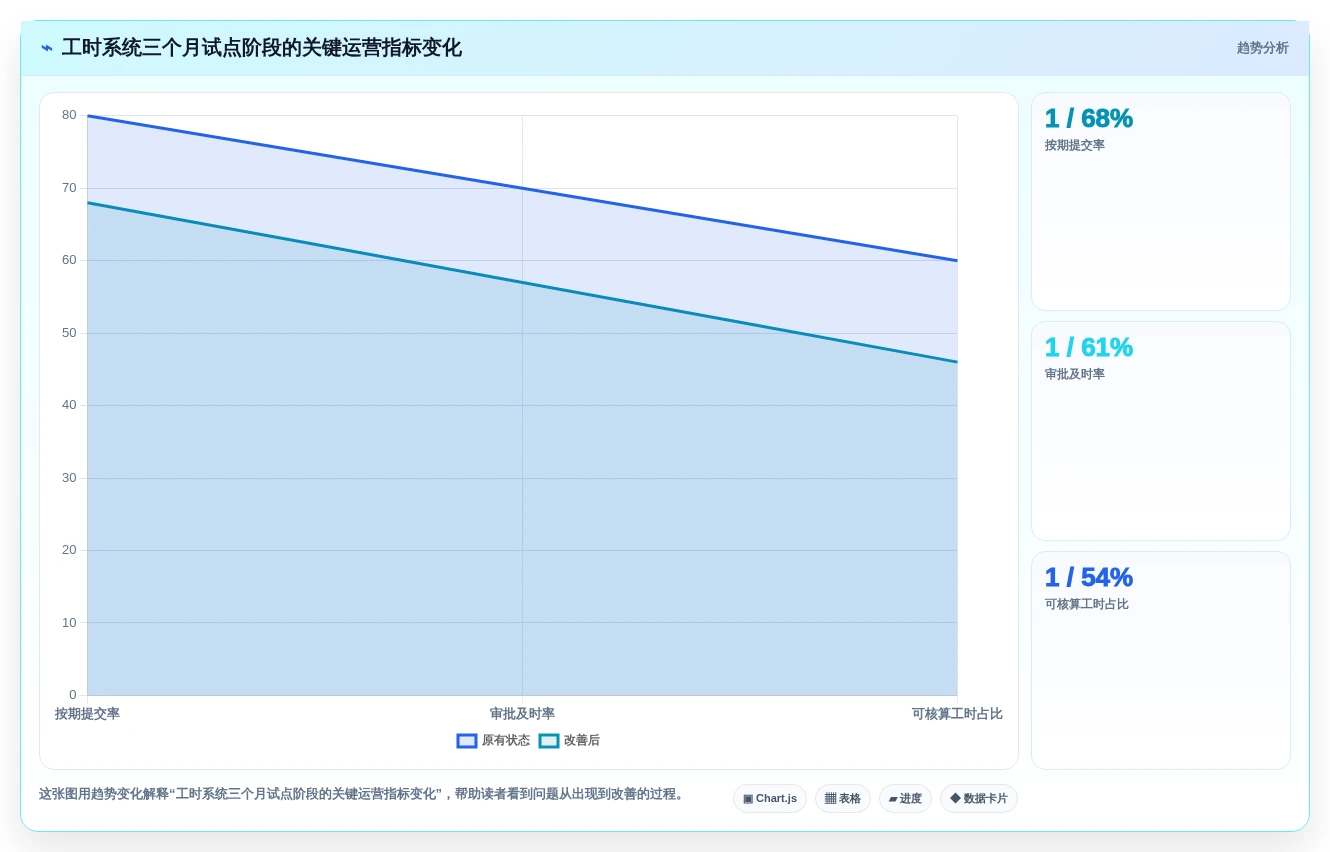Toggle the 改善后 legend item
The image size is (1330, 852).
tap(569, 741)
